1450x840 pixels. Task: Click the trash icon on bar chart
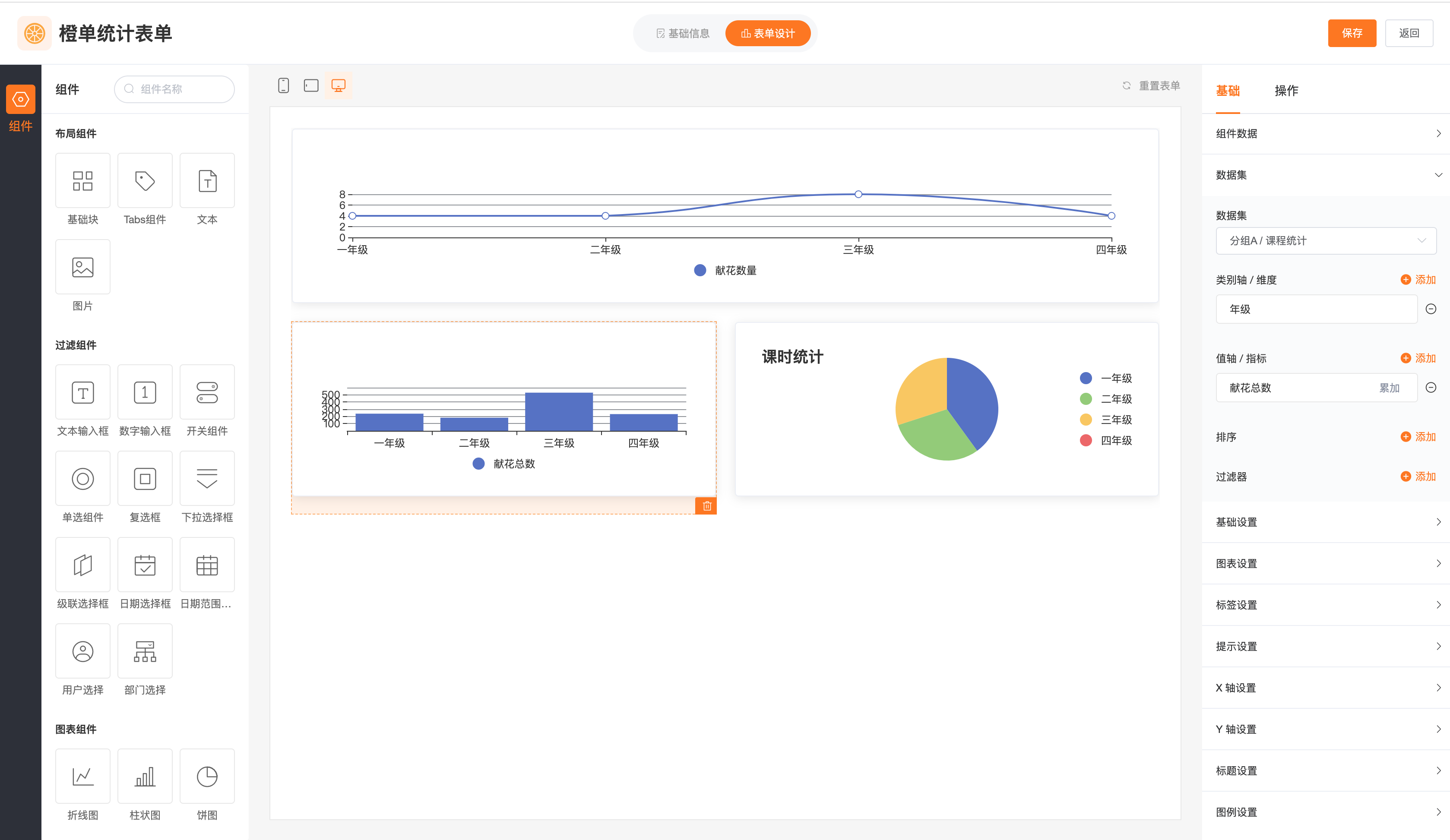point(706,506)
